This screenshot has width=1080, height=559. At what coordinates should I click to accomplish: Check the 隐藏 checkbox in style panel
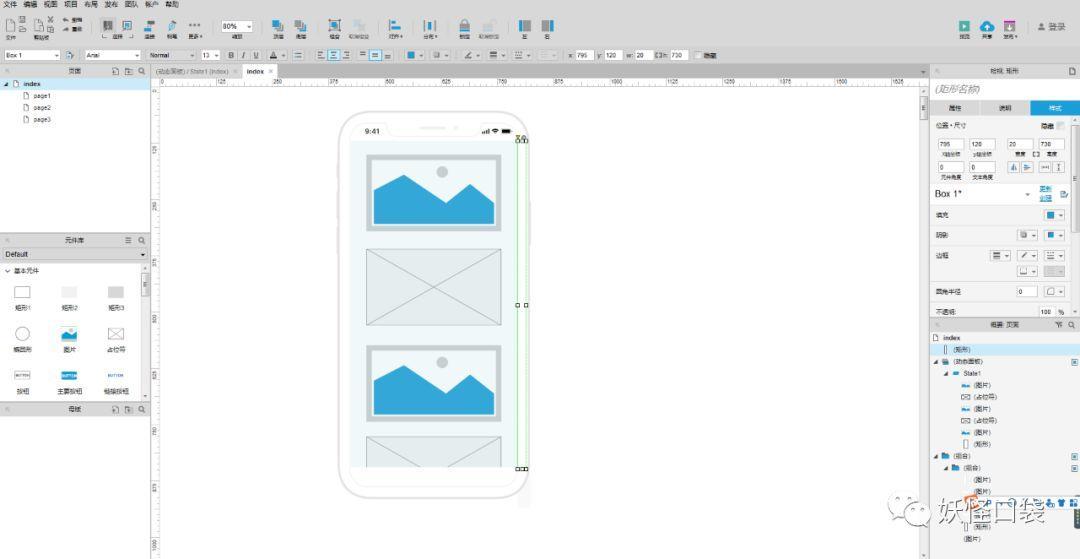tap(1060, 126)
